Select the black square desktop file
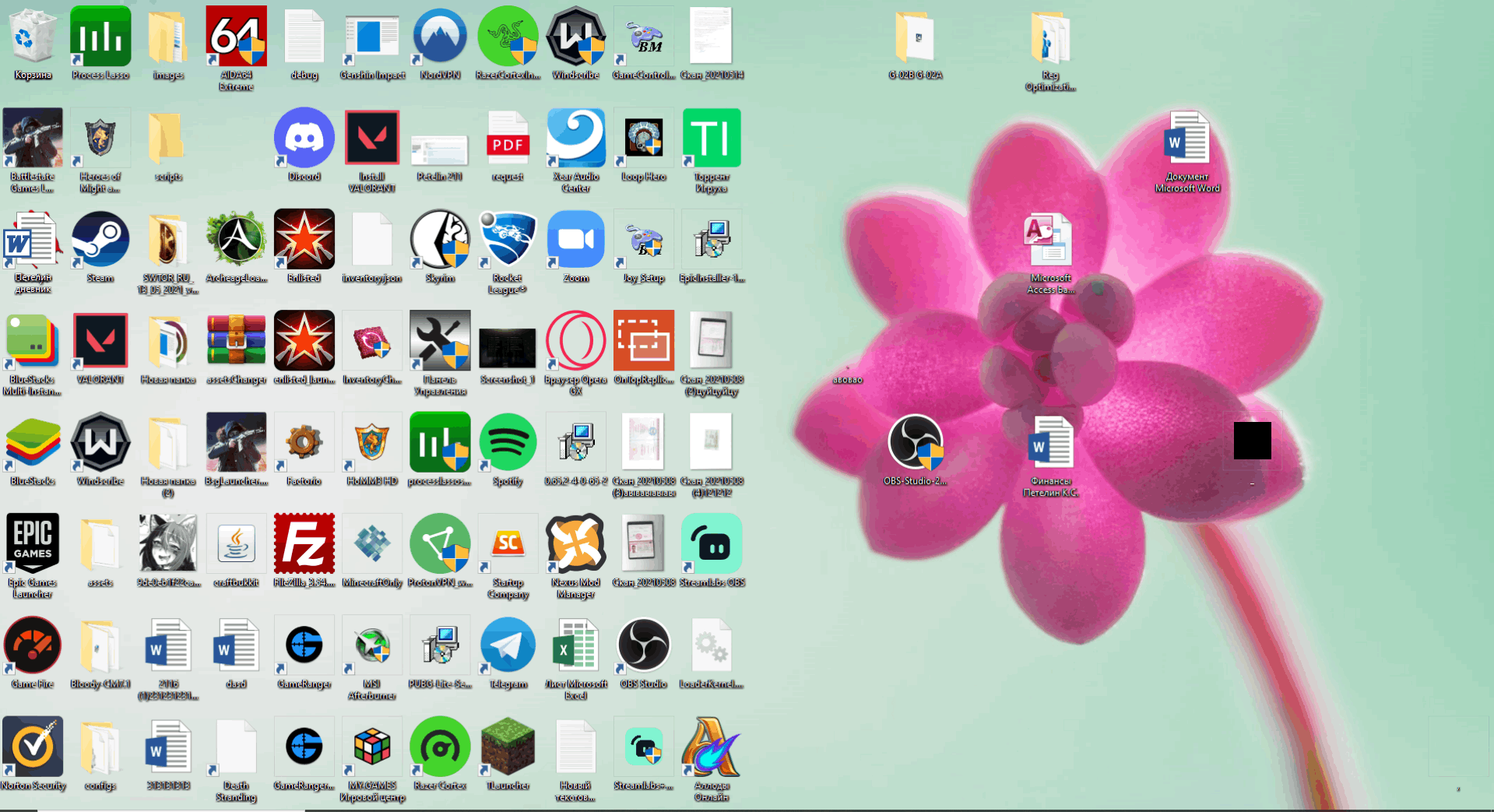Image resolution: width=1494 pixels, height=812 pixels. point(1253,441)
